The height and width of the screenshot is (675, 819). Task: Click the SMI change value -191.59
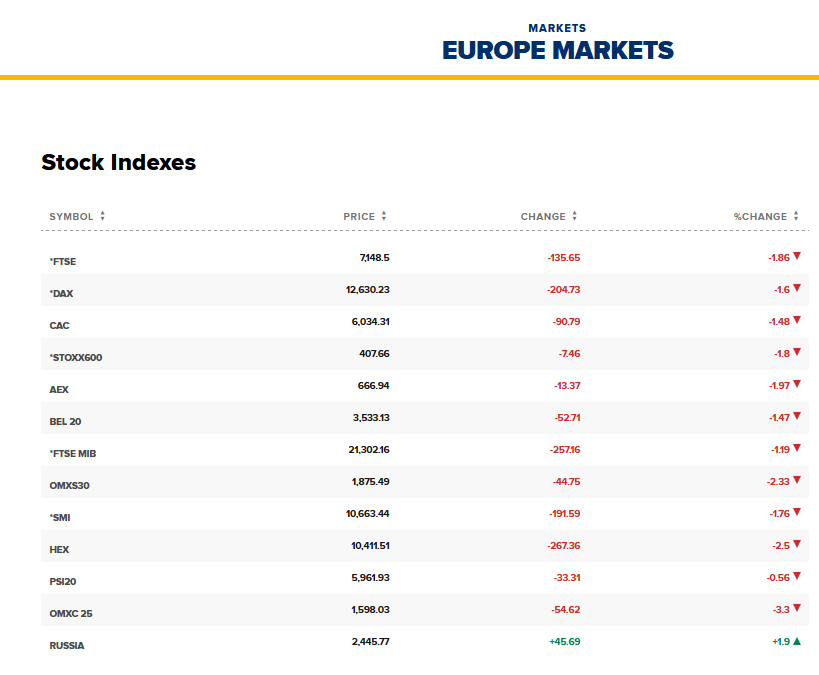click(x=565, y=514)
